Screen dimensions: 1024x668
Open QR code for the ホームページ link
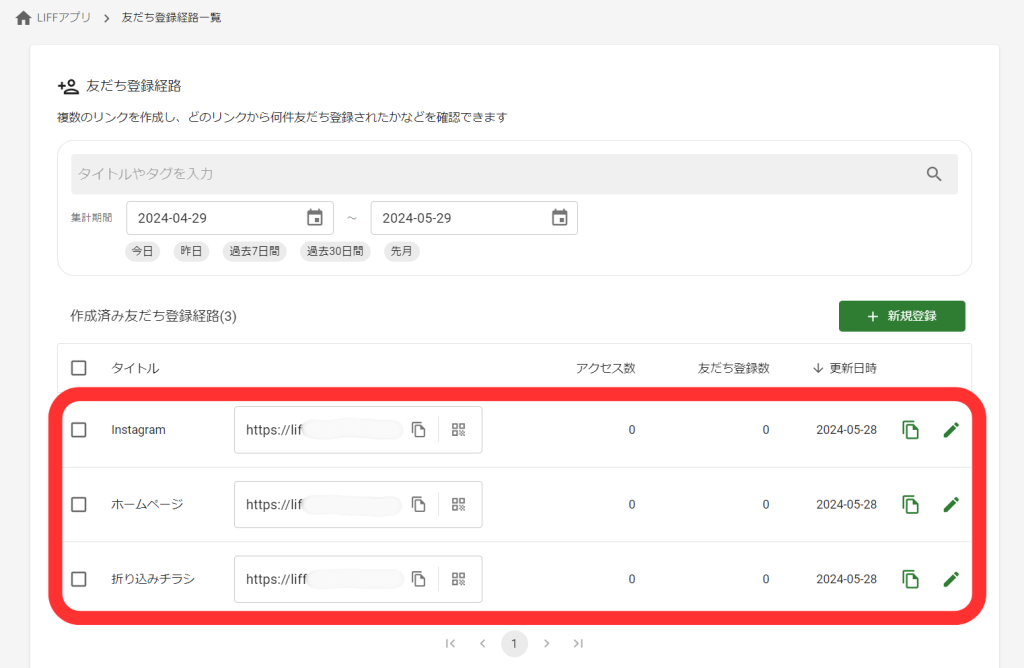(x=458, y=504)
